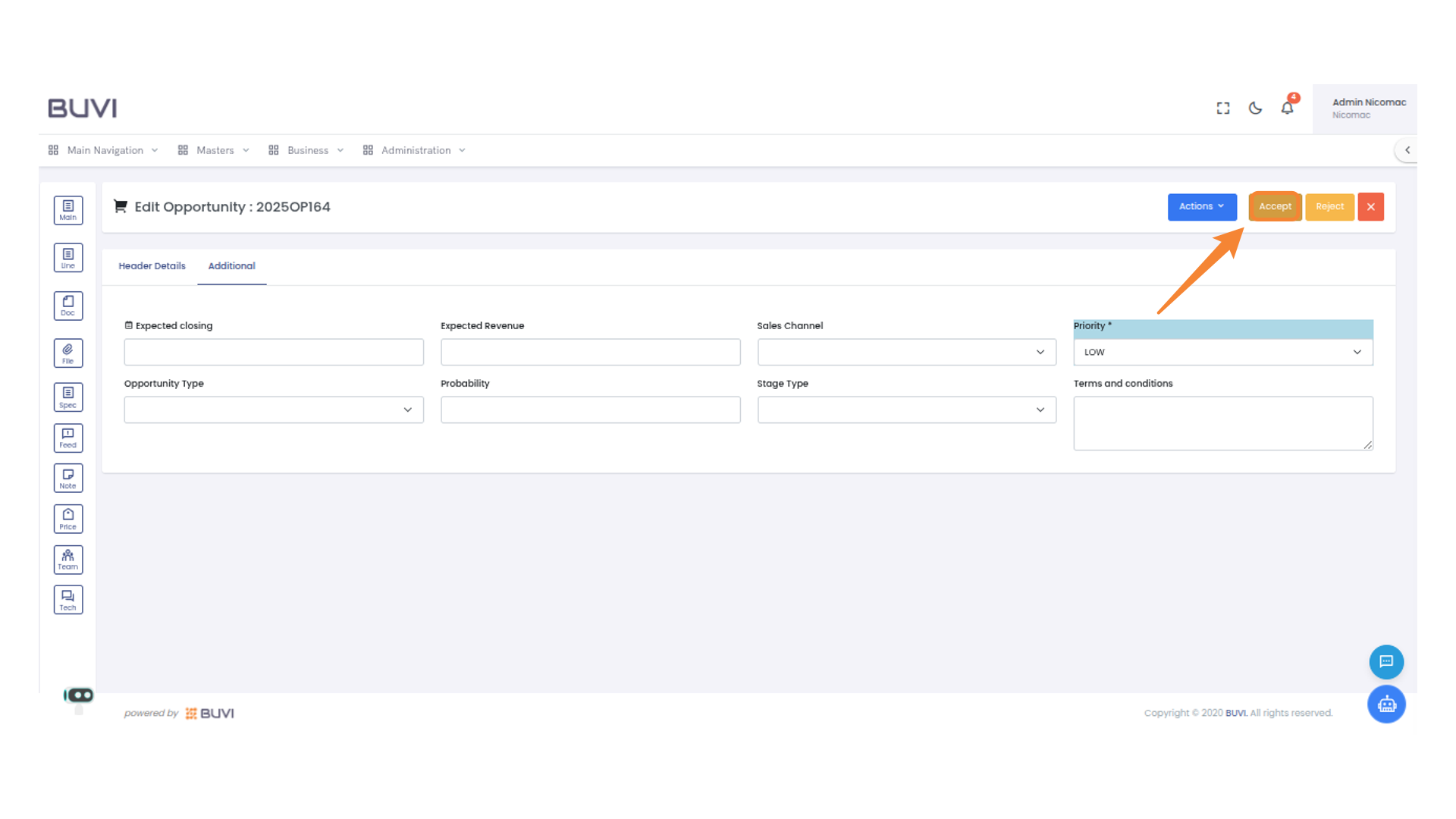
Task: Open the Main sidebar section
Action: point(68,210)
